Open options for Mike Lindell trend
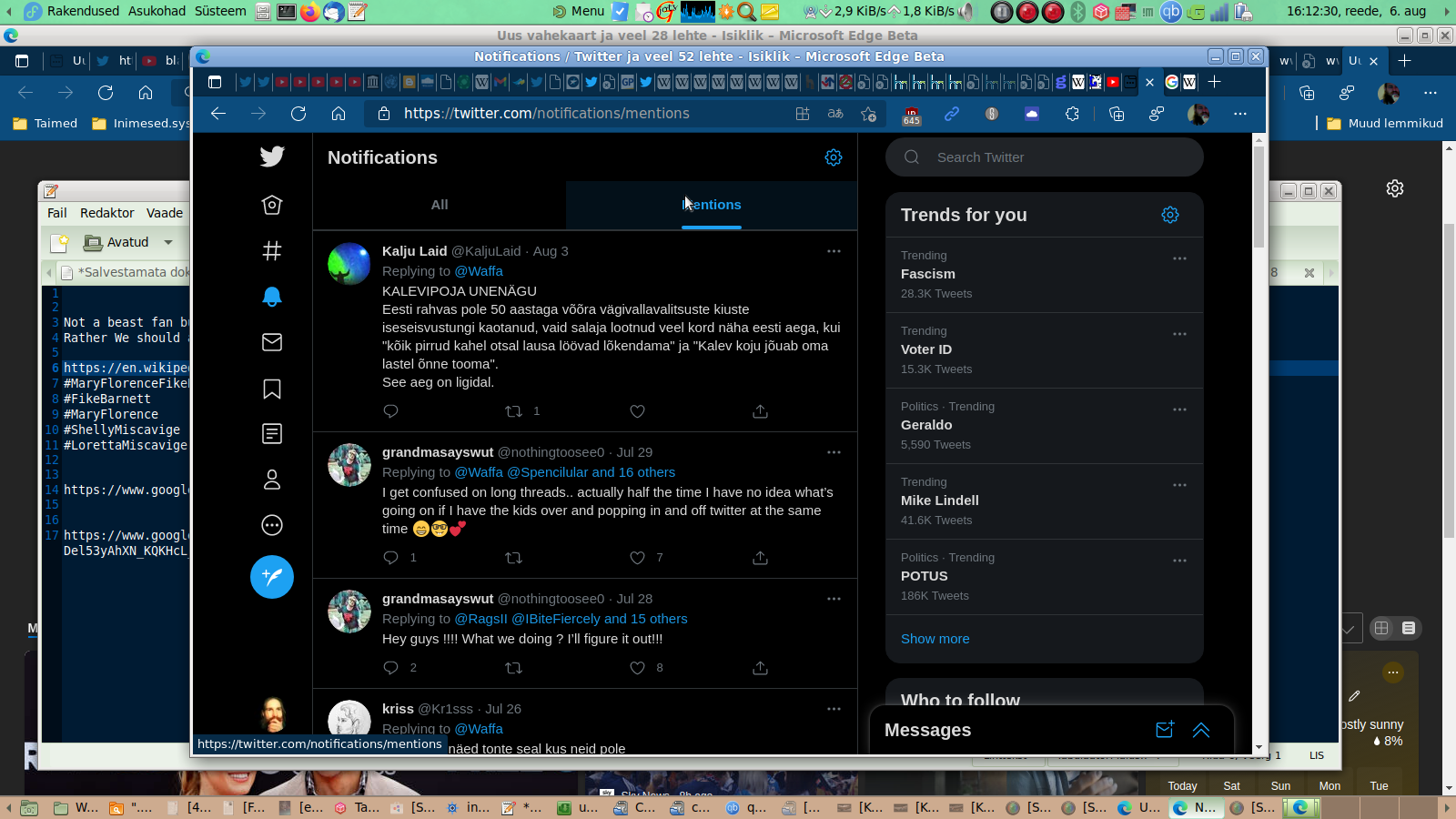Viewport: 1456px width, 819px height. (x=1180, y=485)
